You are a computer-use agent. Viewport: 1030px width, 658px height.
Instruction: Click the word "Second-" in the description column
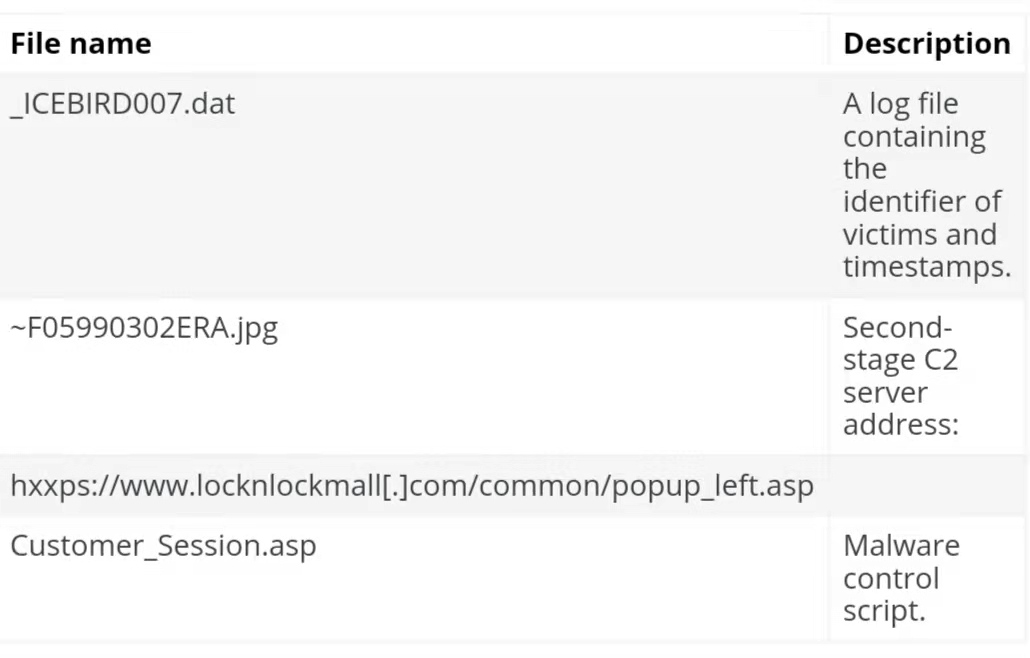[898, 328]
